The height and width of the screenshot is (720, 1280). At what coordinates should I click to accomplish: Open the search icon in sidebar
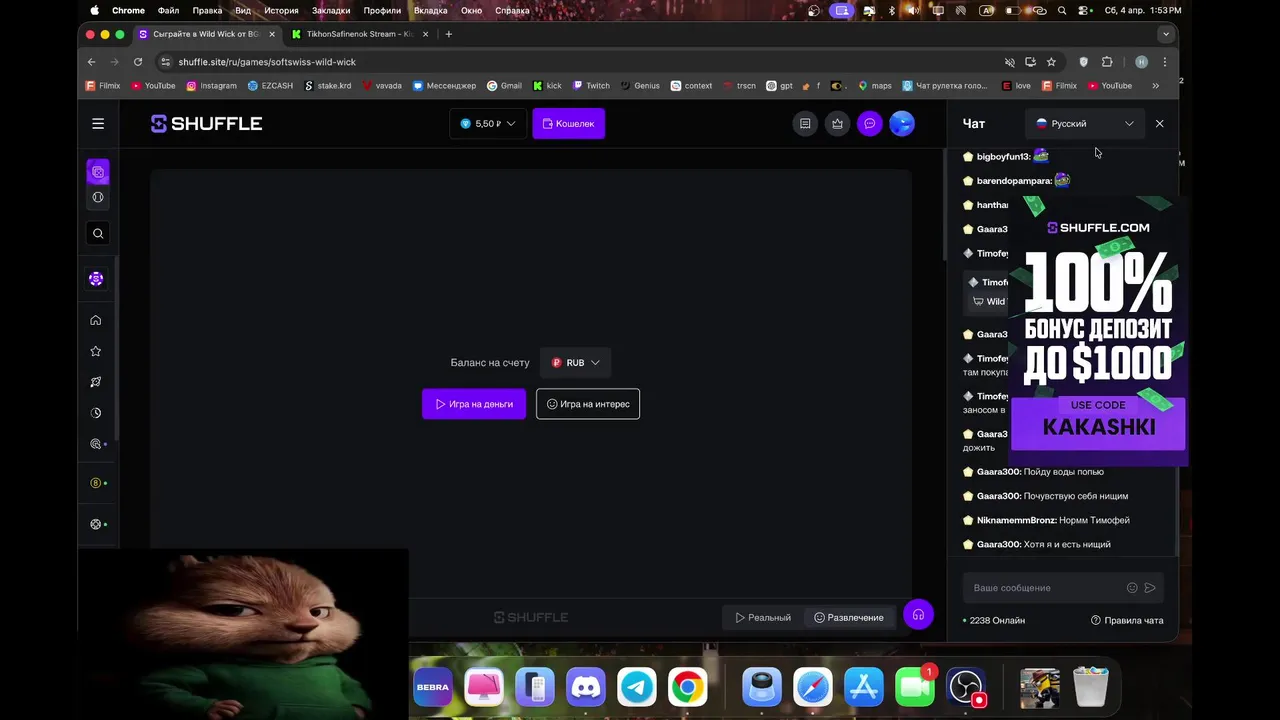pyautogui.click(x=98, y=233)
